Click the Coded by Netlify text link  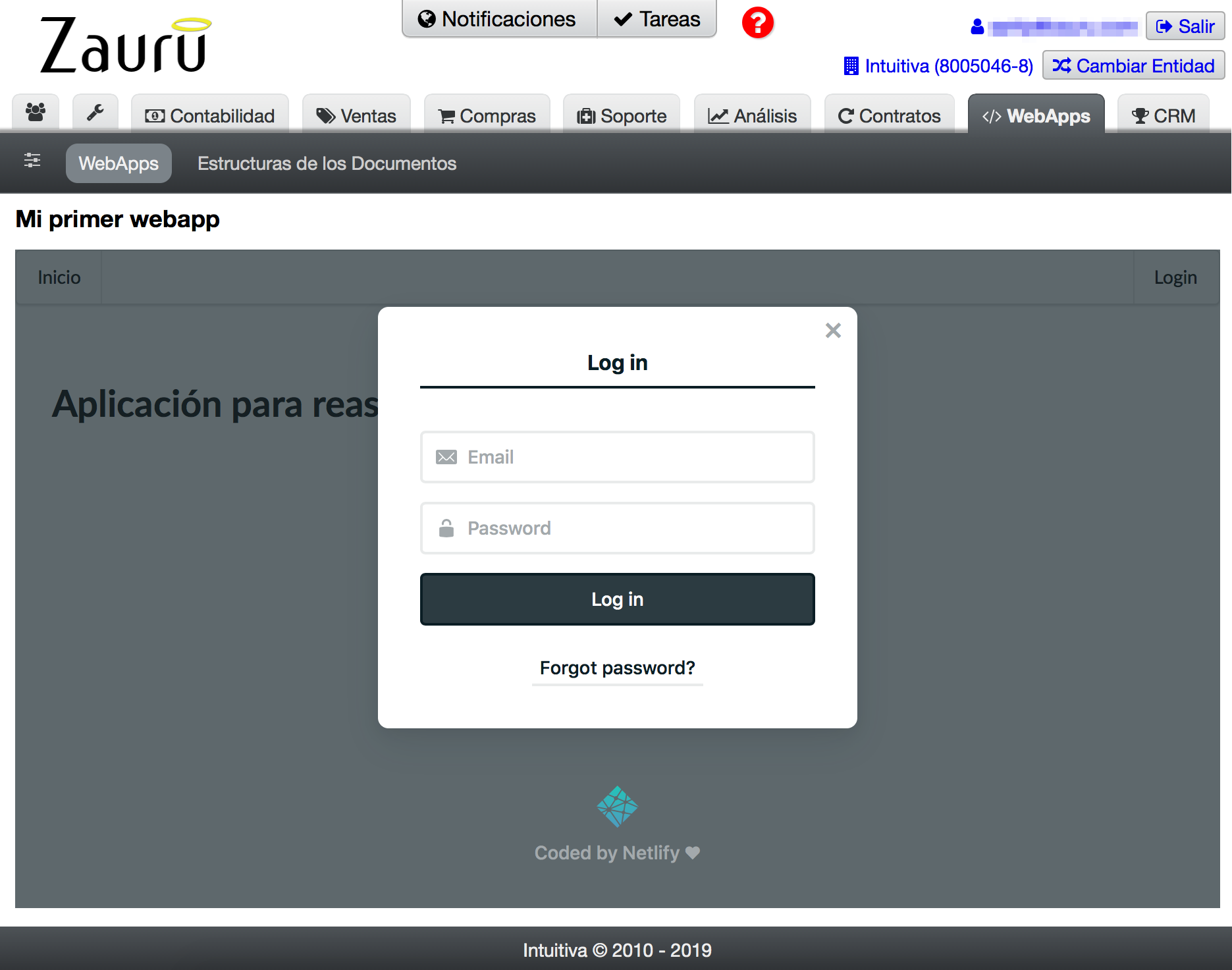[617, 853]
